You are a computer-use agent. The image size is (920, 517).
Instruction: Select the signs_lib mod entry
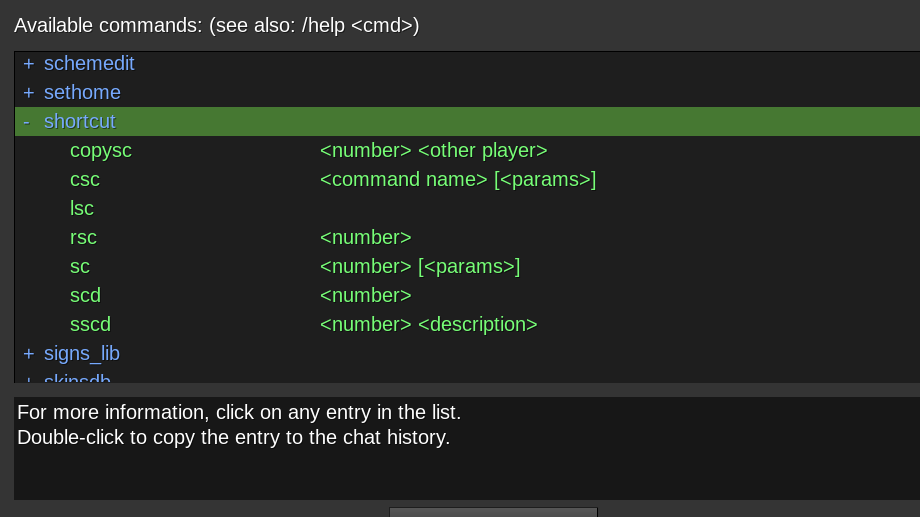[x=82, y=354]
